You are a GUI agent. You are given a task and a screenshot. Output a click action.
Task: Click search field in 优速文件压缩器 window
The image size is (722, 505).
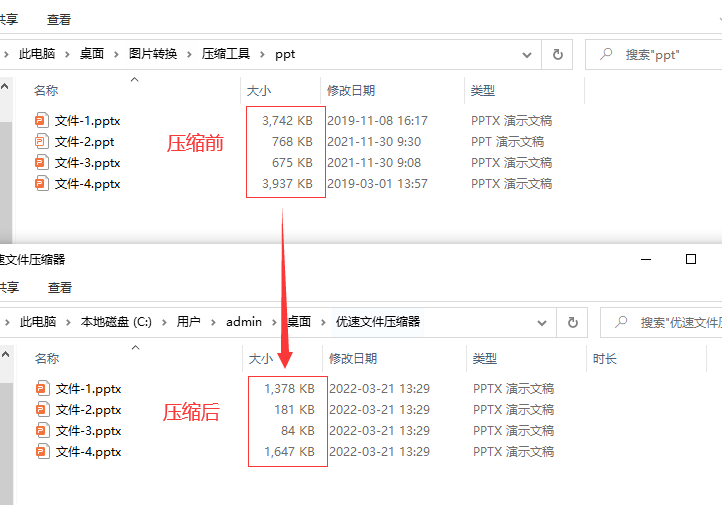click(x=662, y=323)
